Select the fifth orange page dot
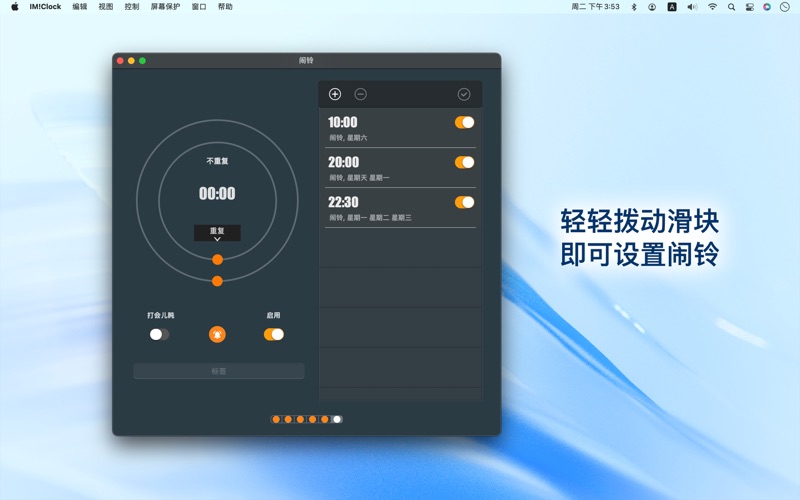The image size is (800, 500). point(325,419)
